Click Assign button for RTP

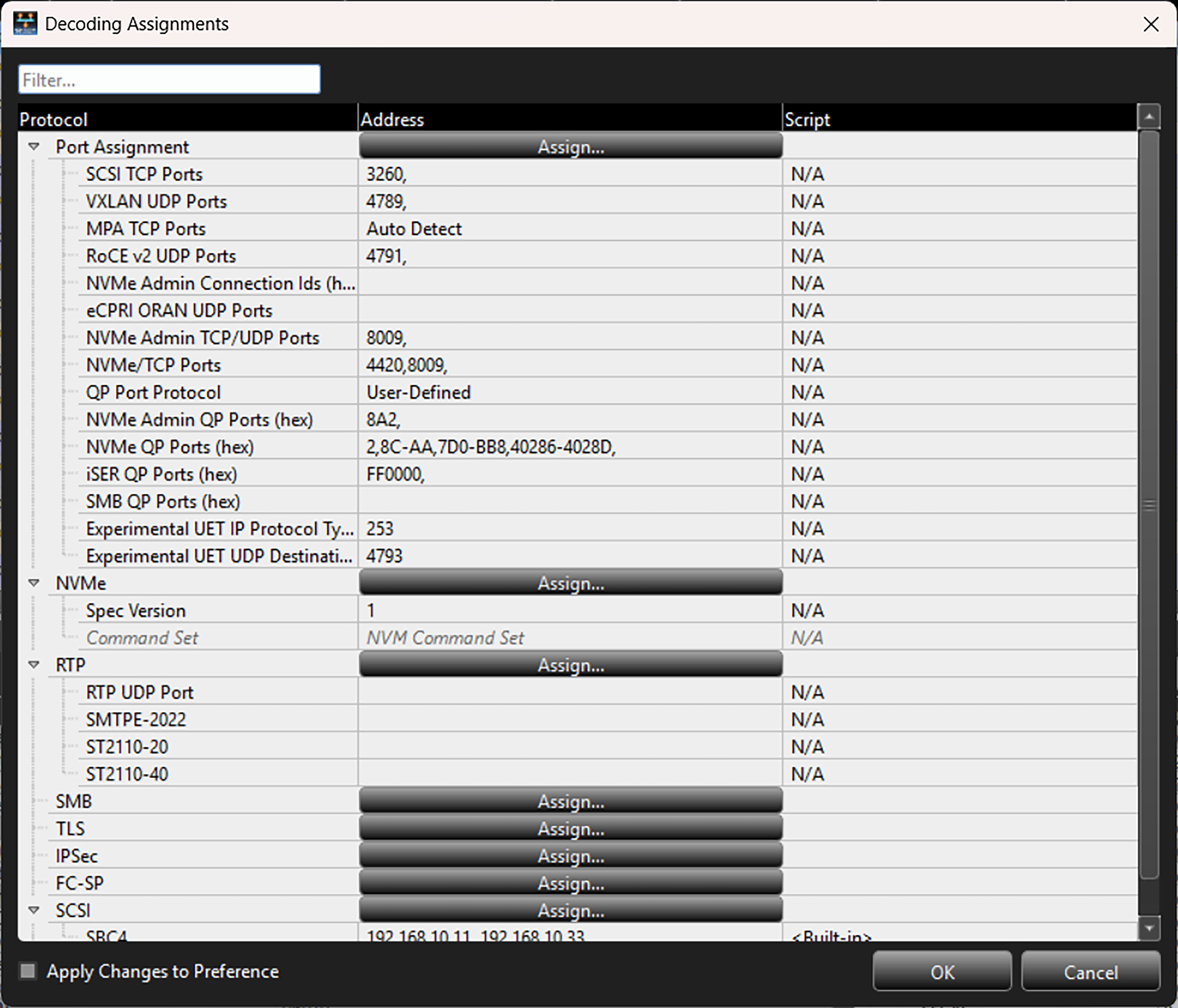tap(571, 665)
